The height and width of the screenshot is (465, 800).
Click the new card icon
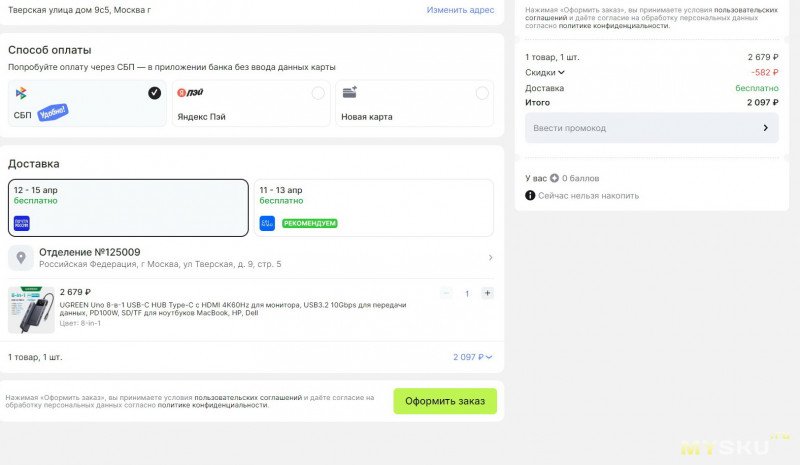click(x=350, y=92)
